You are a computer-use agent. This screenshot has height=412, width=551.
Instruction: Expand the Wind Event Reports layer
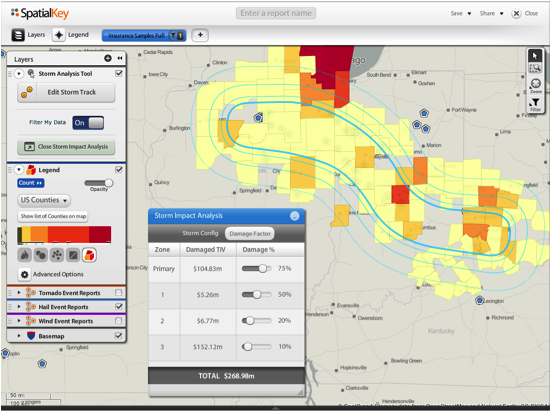(19, 321)
